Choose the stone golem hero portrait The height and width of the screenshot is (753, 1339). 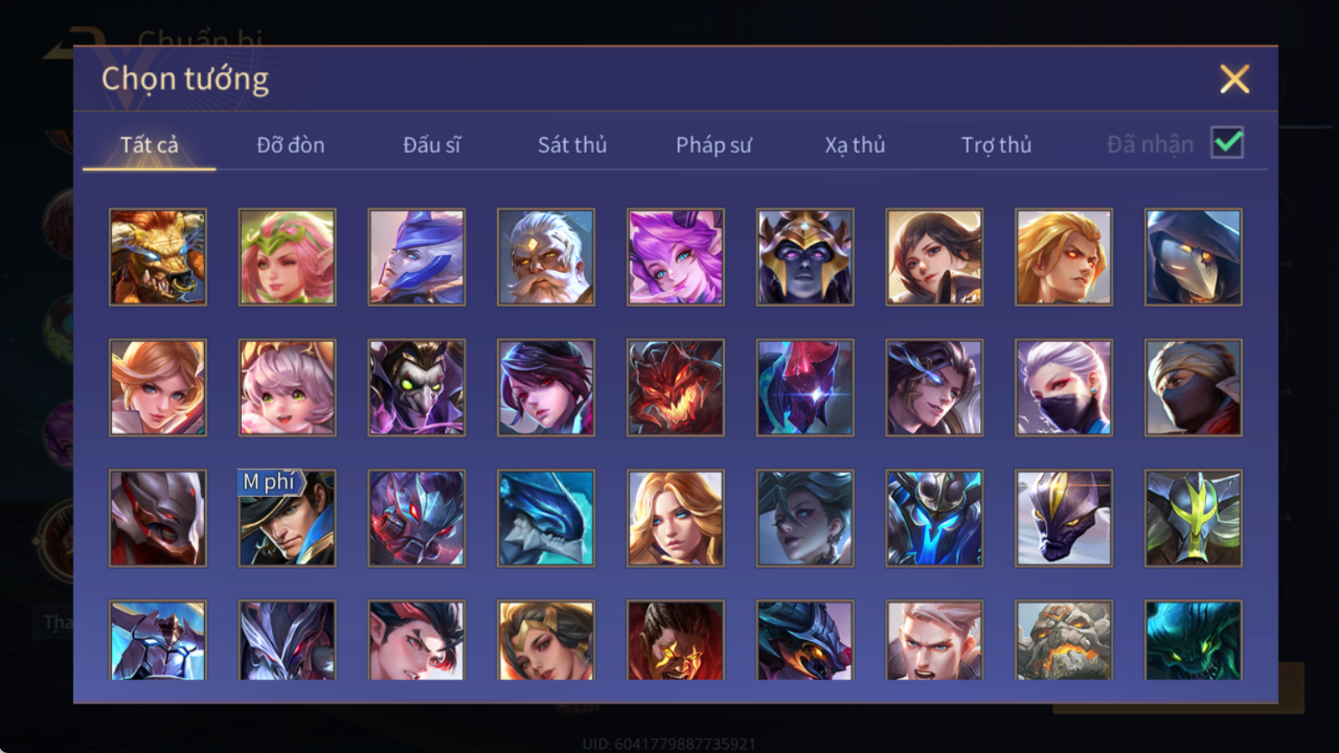coord(1064,640)
